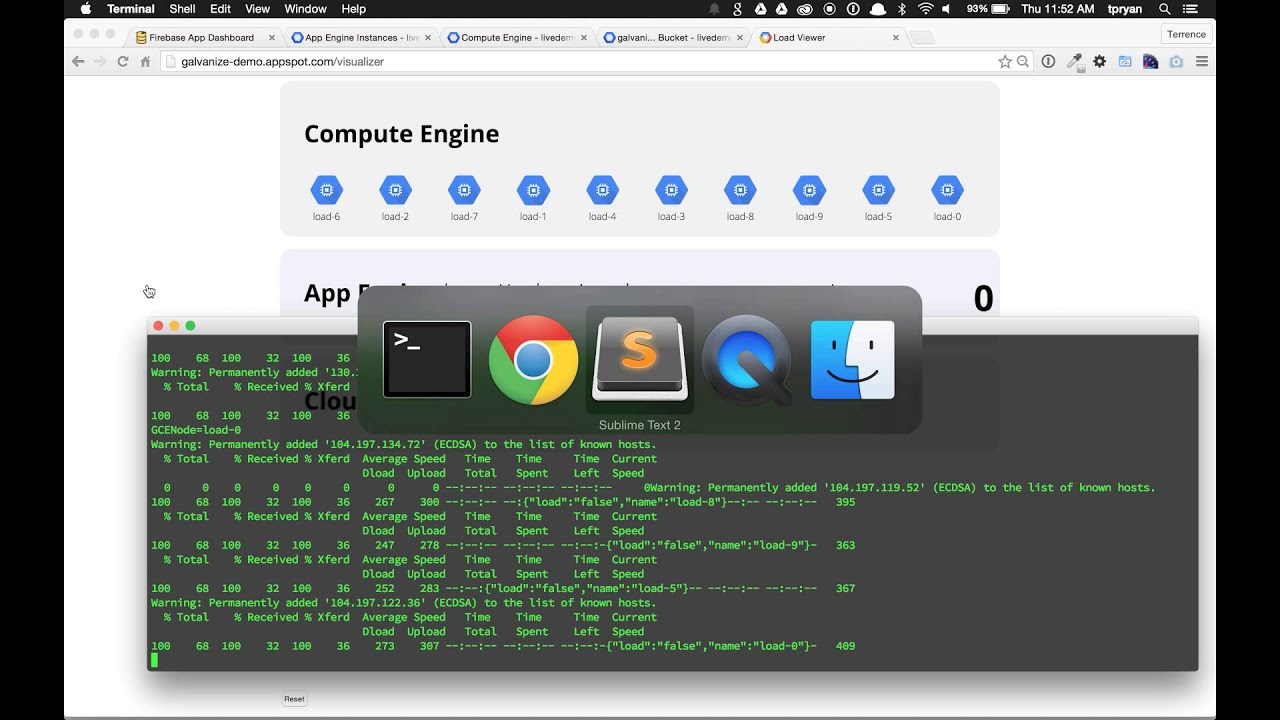Open the Wi-Fi status menu
The image size is (1280, 720).
pyautogui.click(x=925, y=9)
